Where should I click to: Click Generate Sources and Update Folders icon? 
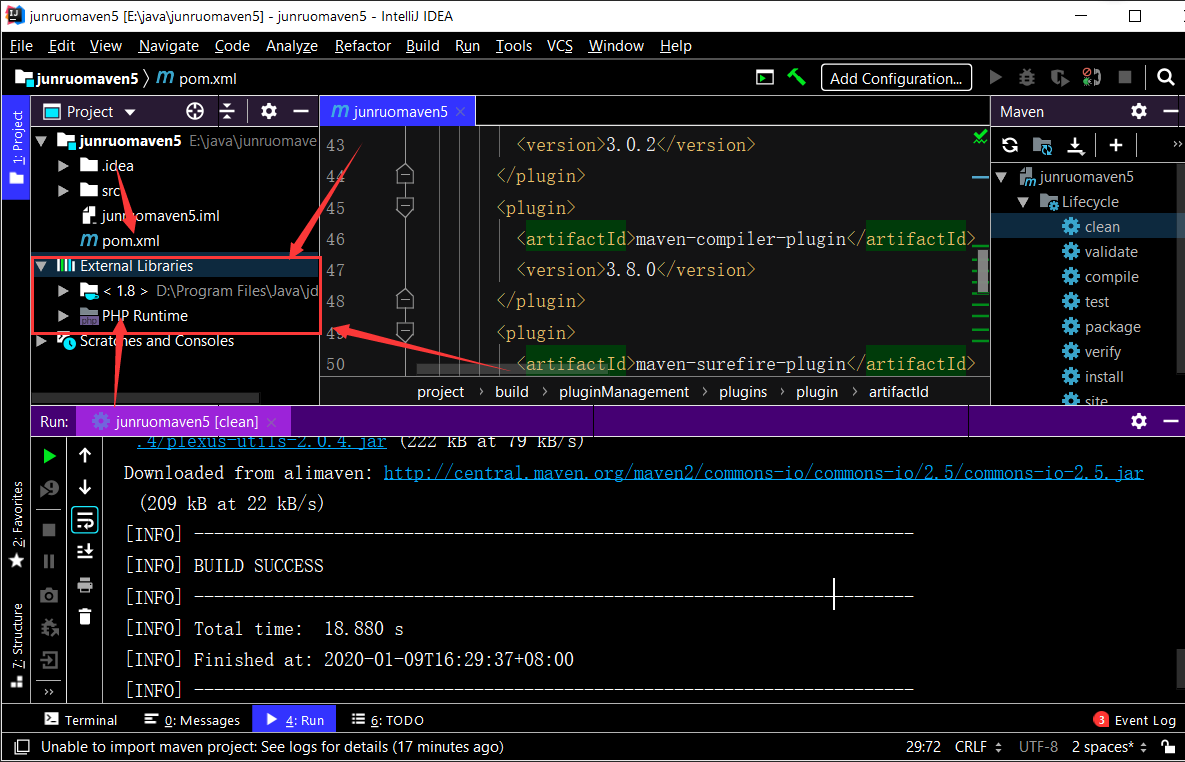coord(1042,145)
